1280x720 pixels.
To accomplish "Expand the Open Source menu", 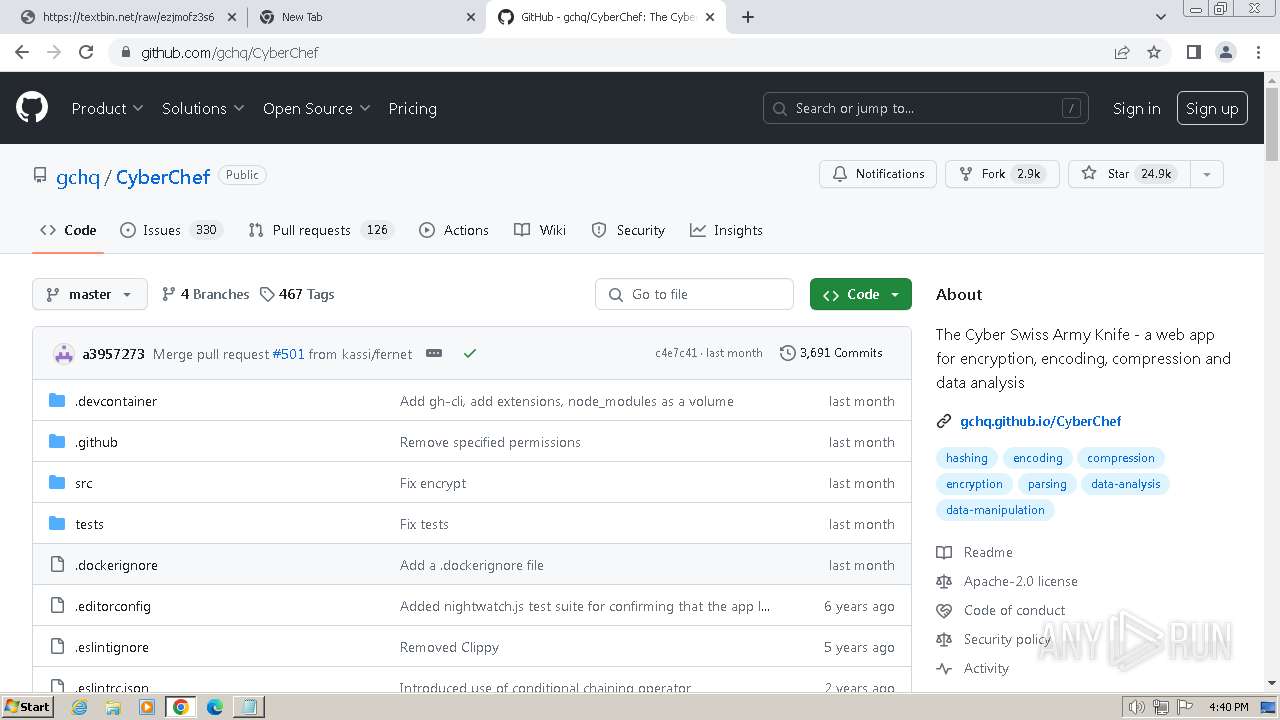I will [x=316, y=108].
